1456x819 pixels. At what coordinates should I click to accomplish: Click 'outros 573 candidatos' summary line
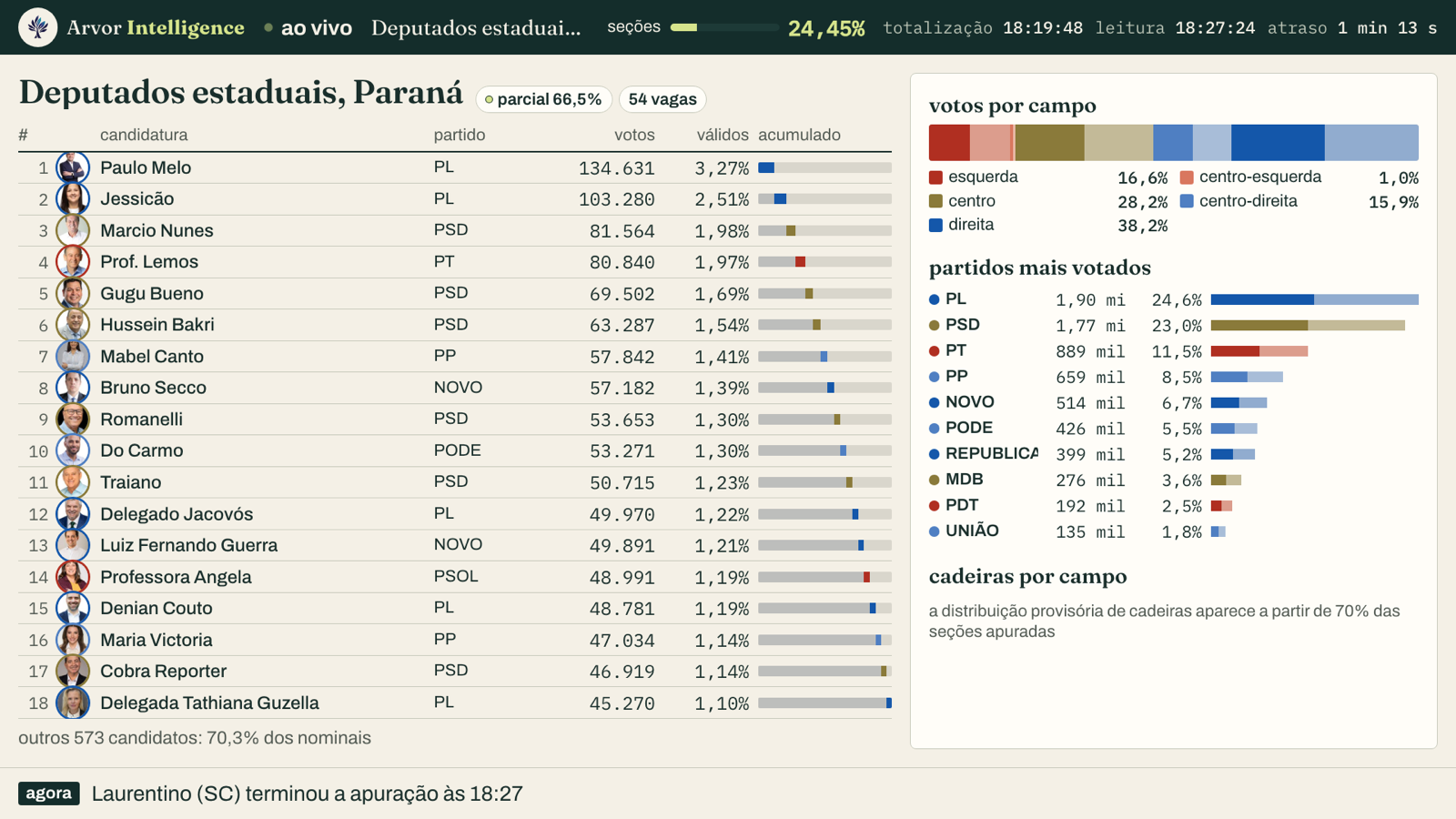point(195,738)
